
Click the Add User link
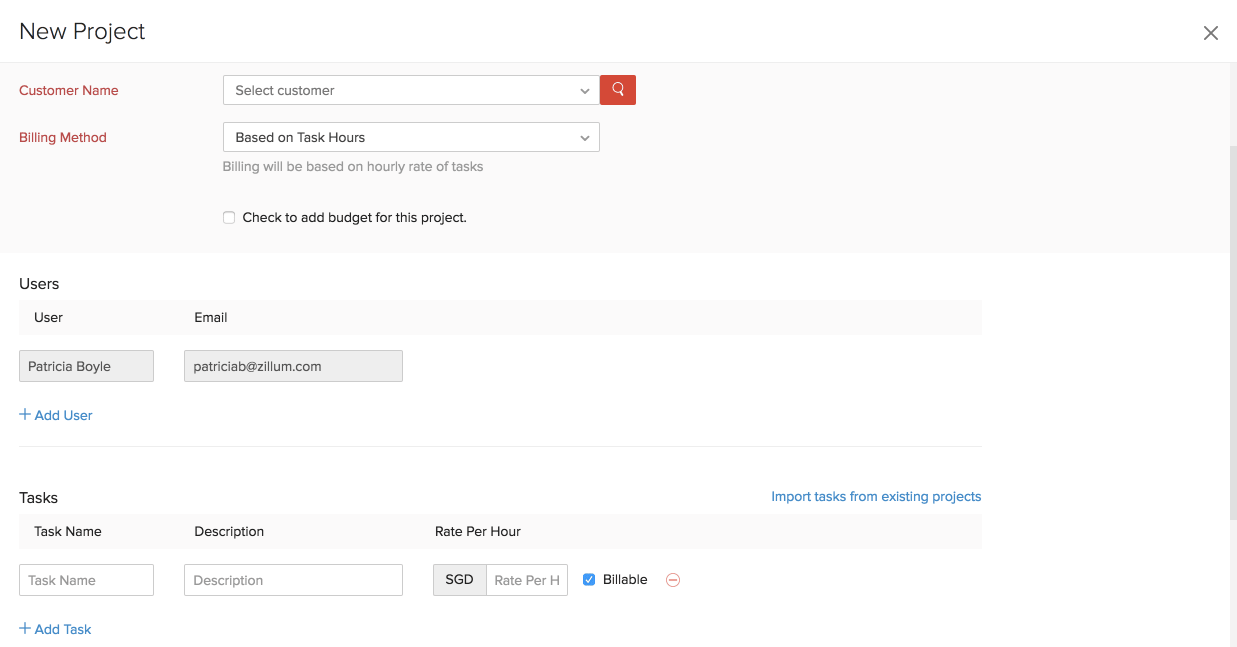pyautogui.click(x=63, y=415)
